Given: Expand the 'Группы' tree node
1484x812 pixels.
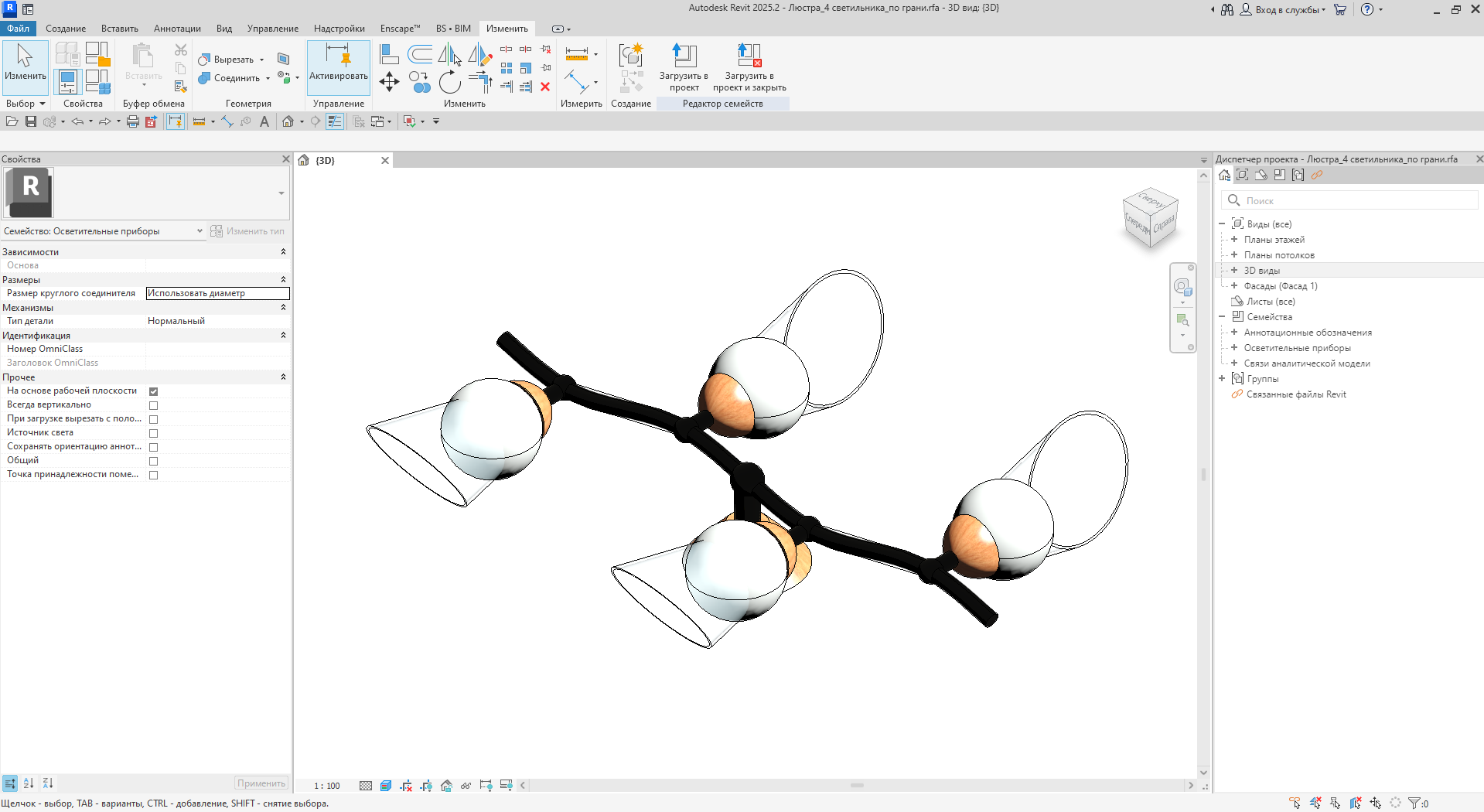Looking at the screenshot, I should coord(1222,379).
